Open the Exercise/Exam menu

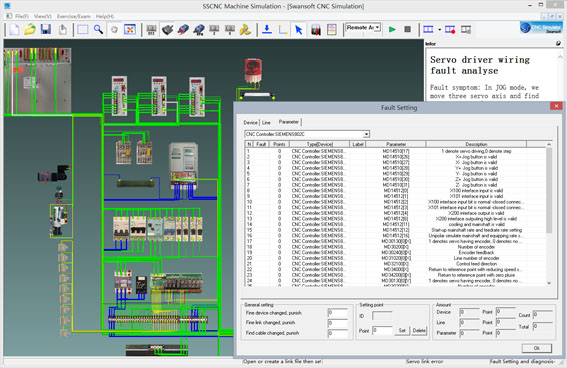click(74, 16)
